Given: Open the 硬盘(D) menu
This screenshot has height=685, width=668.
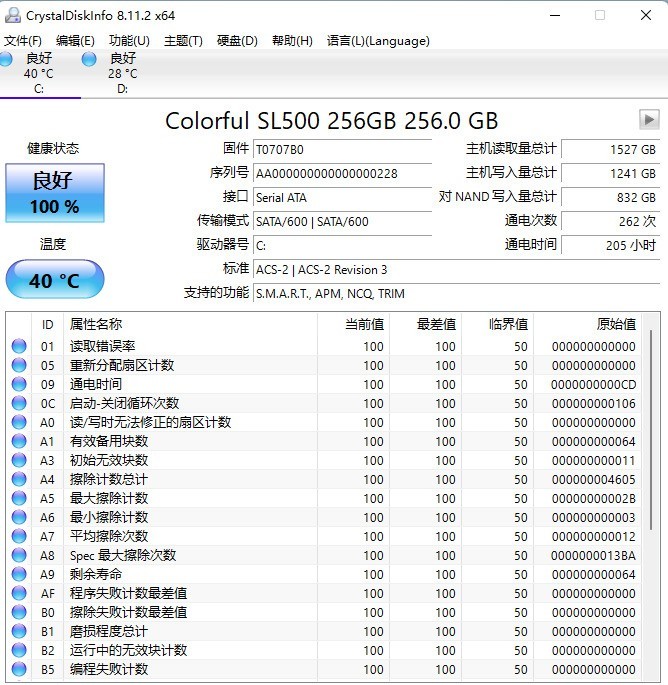Looking at the screenshot, I should tap(237, 41).
